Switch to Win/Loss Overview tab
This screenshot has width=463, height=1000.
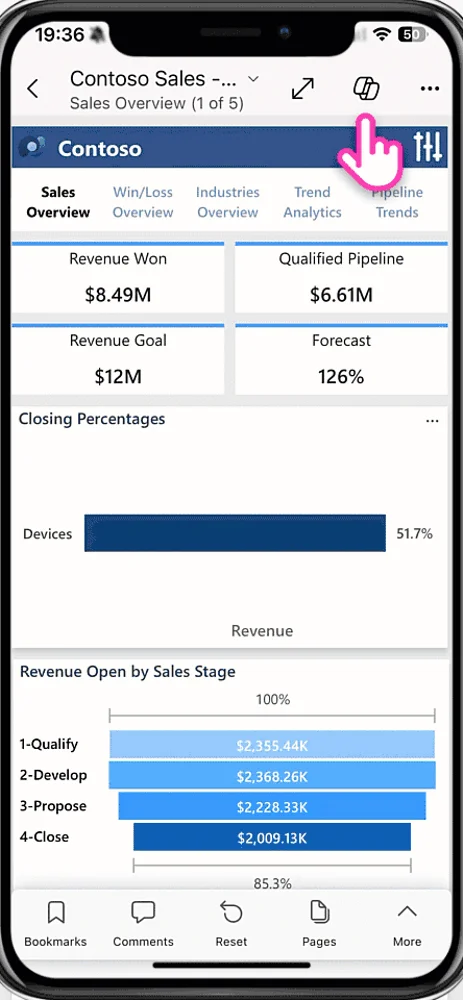coord(143,202)
